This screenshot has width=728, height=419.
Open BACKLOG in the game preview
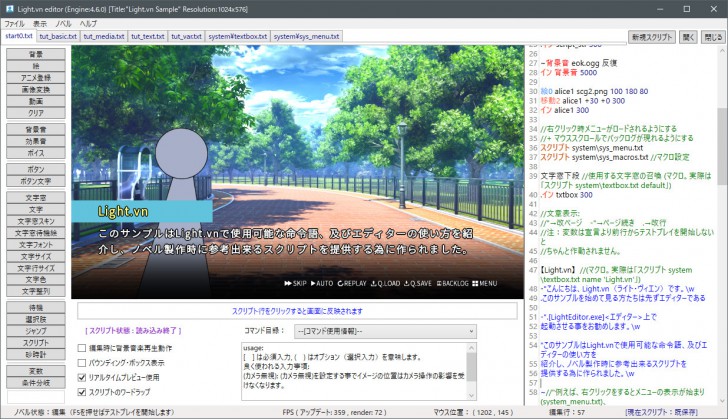click(x=452, y=283)
